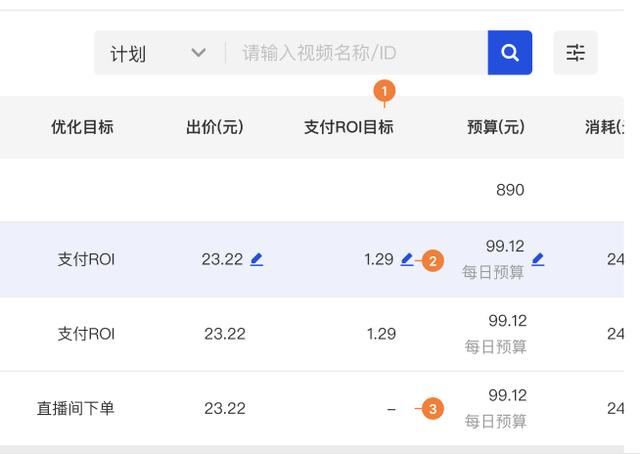Open the filter settings sliders icon

[576, 53]
